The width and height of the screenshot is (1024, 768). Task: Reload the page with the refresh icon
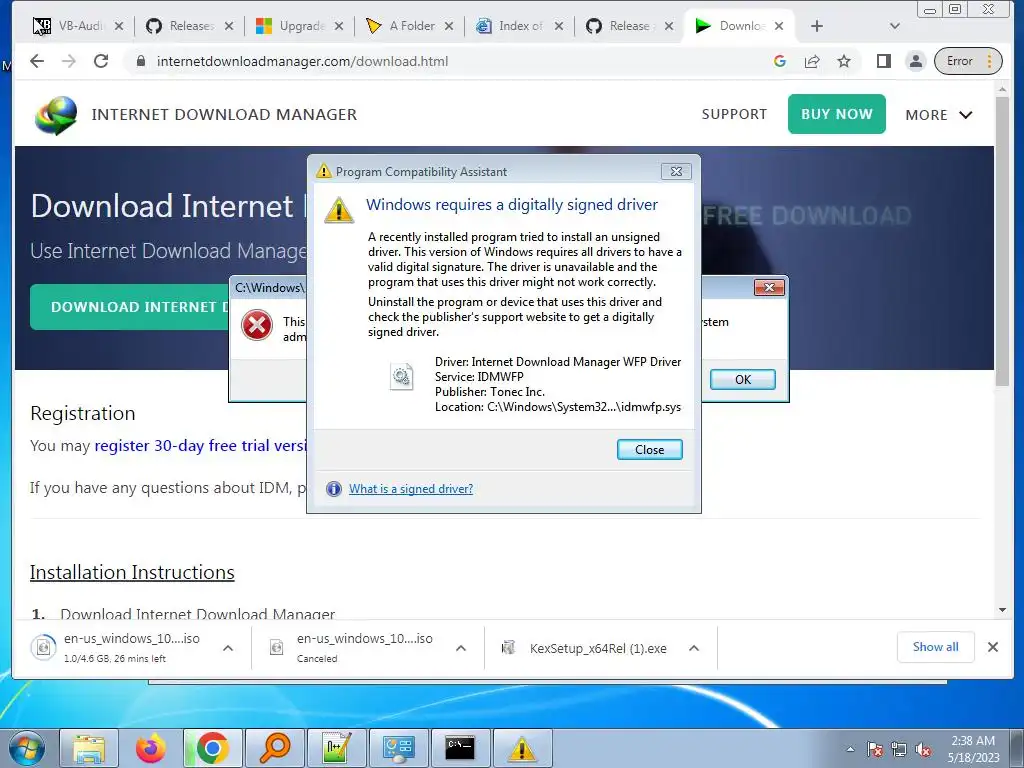coord(101,61)
